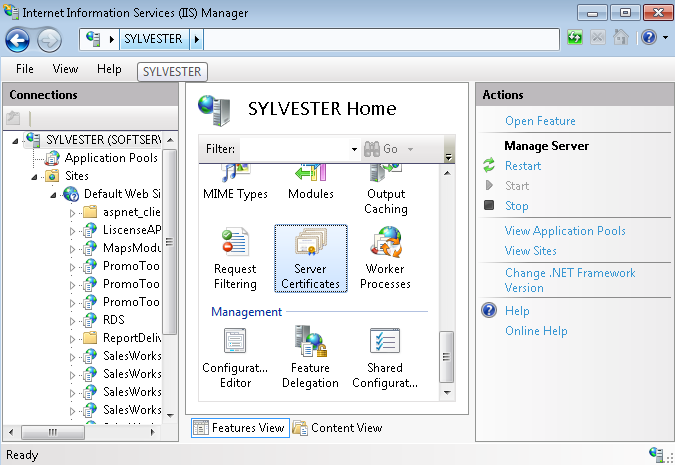Open the Modules feature
This screenshot has width=675, height=465.
pyautogui.click(x=310, y=183)
